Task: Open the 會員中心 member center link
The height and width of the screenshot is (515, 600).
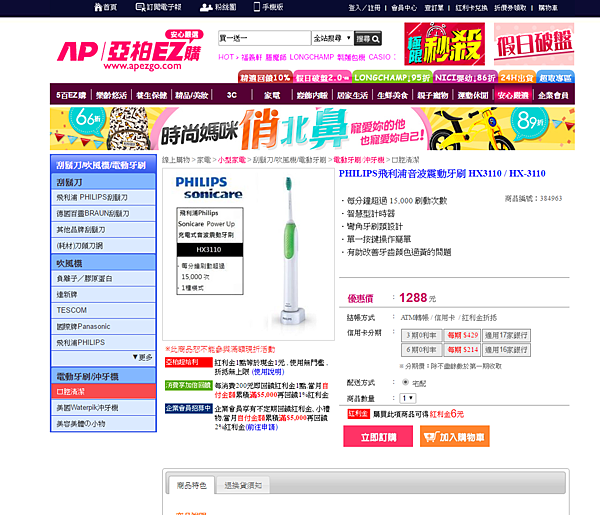Action: point(404,8)
